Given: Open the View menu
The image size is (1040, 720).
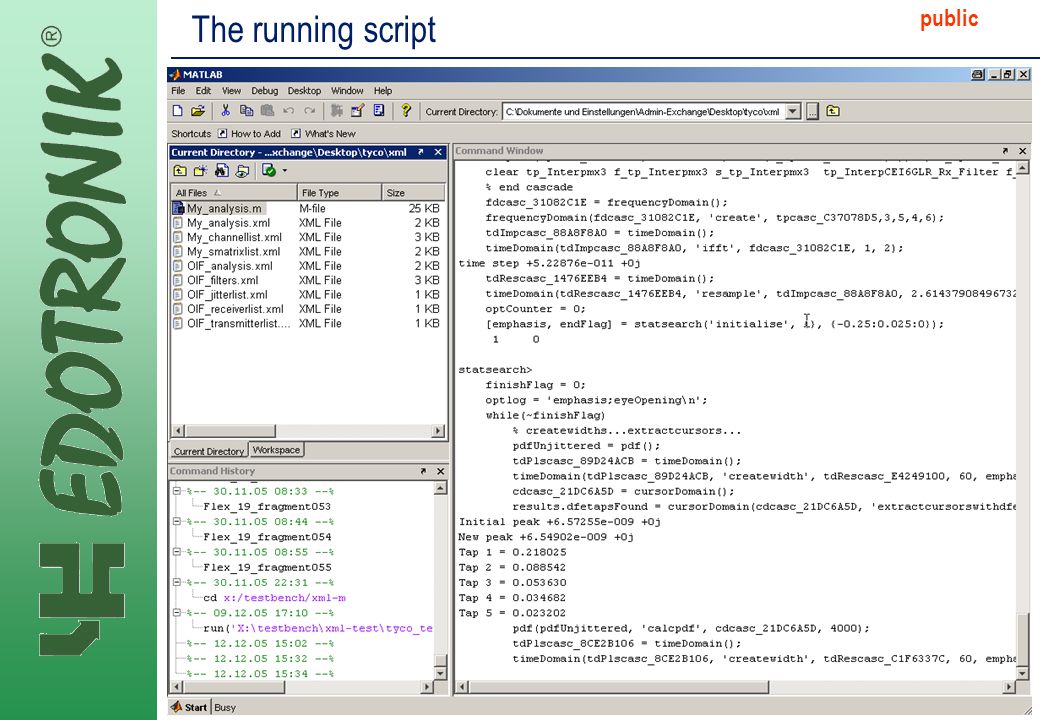Looking at the screenshot, I should click(x=231, y=91).
